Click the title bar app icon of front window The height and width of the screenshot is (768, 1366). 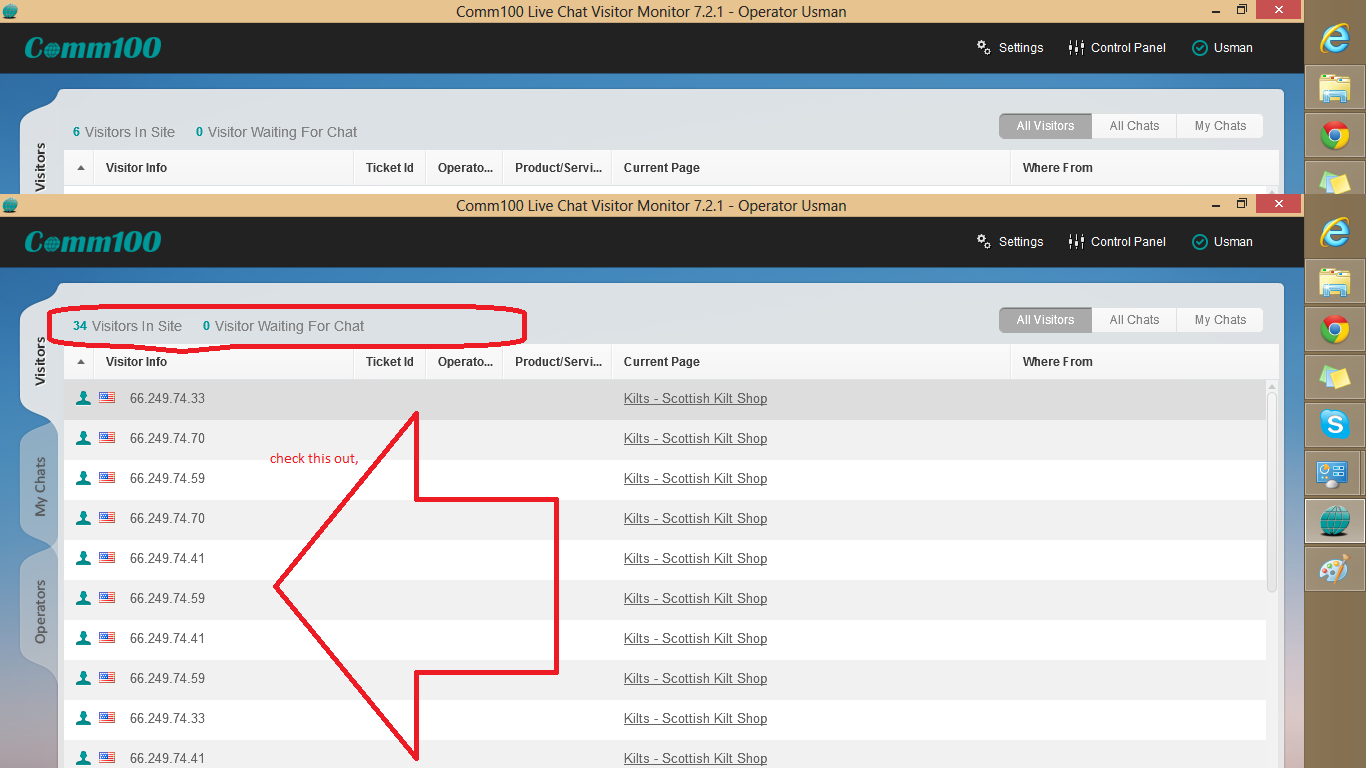(10, 206)
